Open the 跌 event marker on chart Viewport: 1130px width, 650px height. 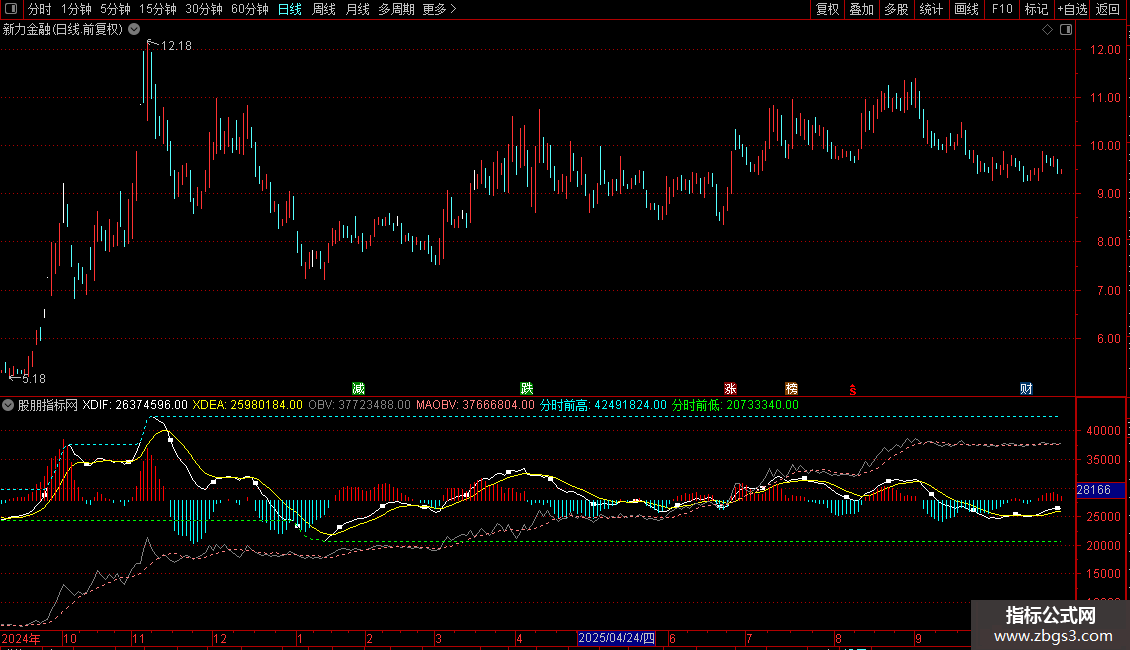tap(527, 389)
